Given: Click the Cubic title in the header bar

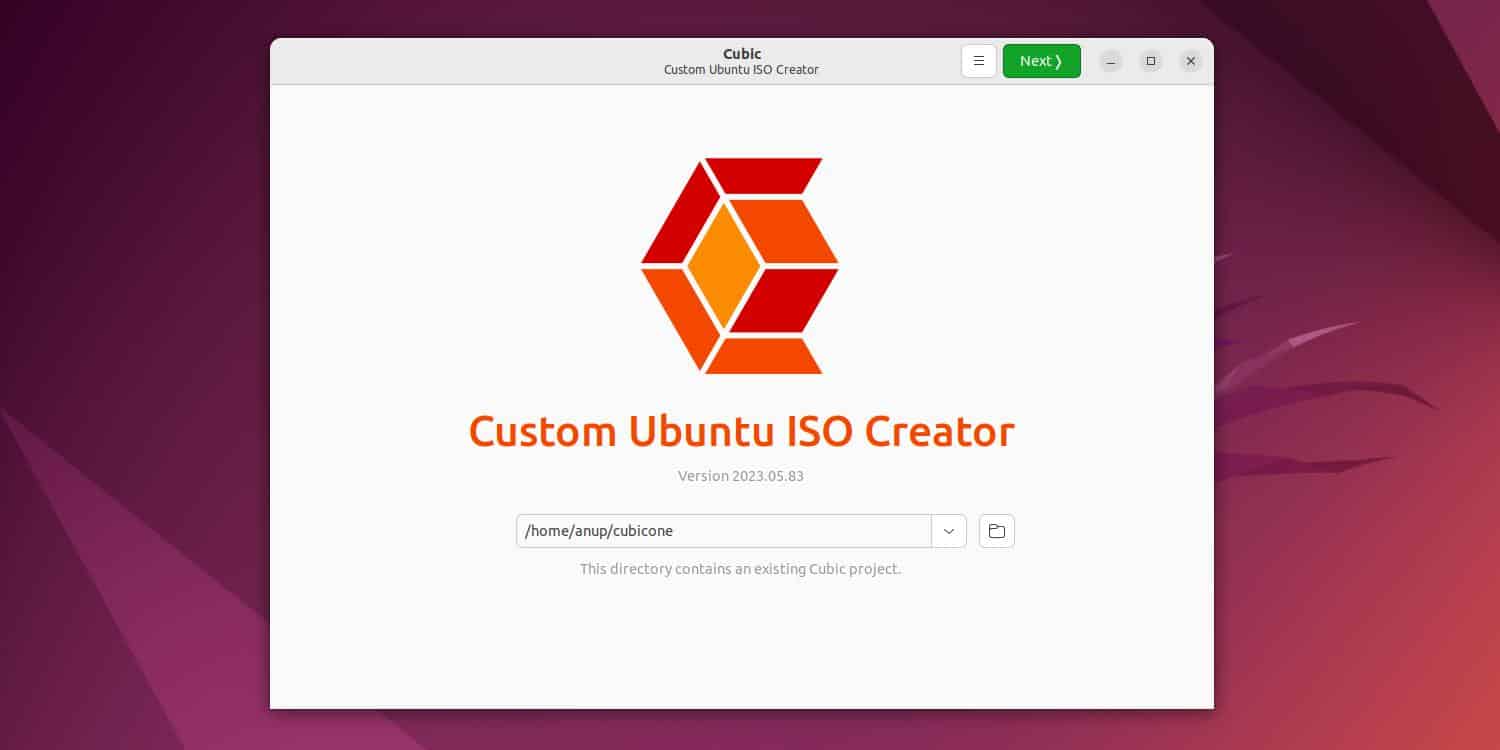Looking at the screenshot, I should pyautogui.click(x=742, y=54).
